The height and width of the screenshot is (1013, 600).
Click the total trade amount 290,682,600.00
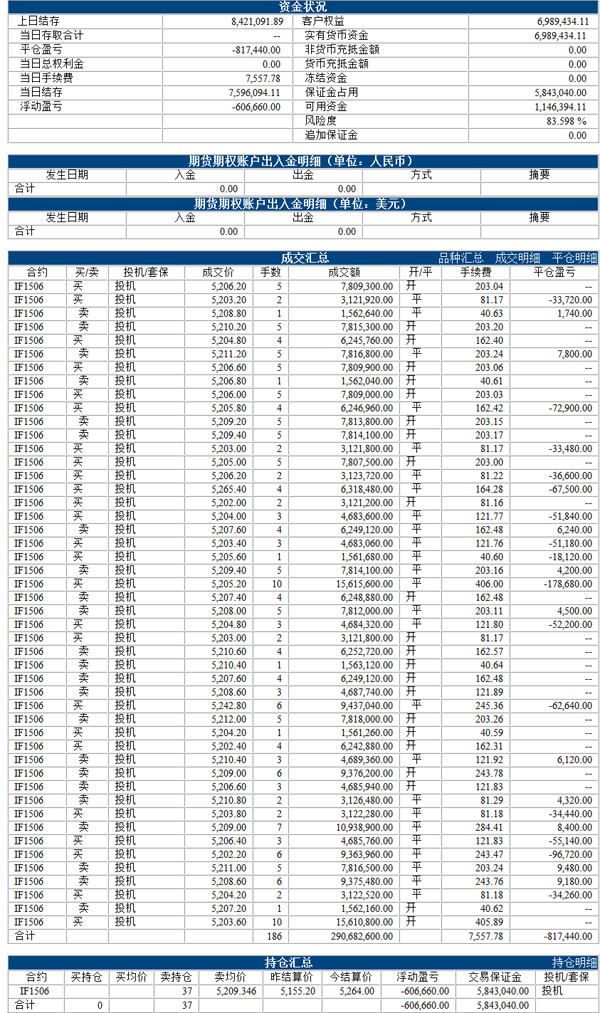(362, 936)
